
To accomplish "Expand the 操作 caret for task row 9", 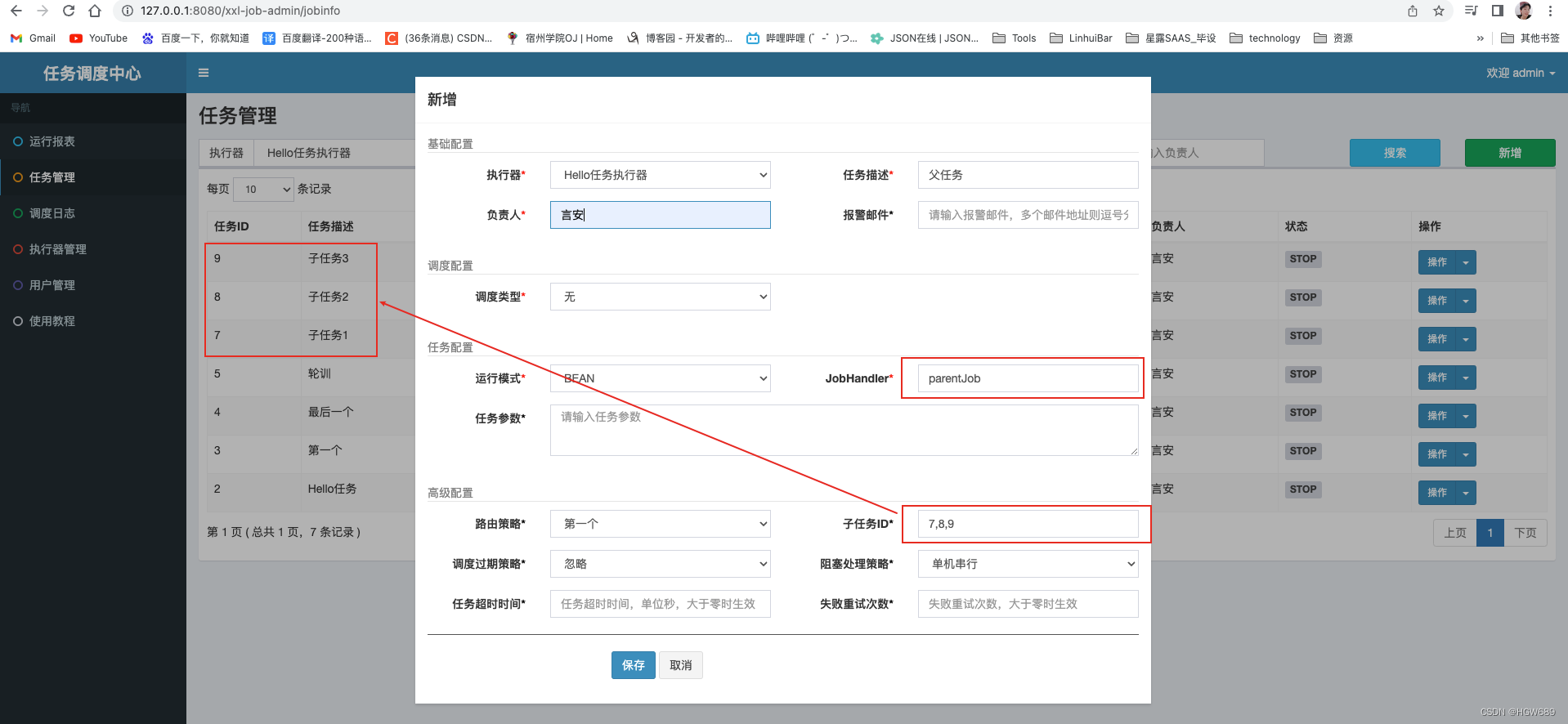I will 1466,262.
